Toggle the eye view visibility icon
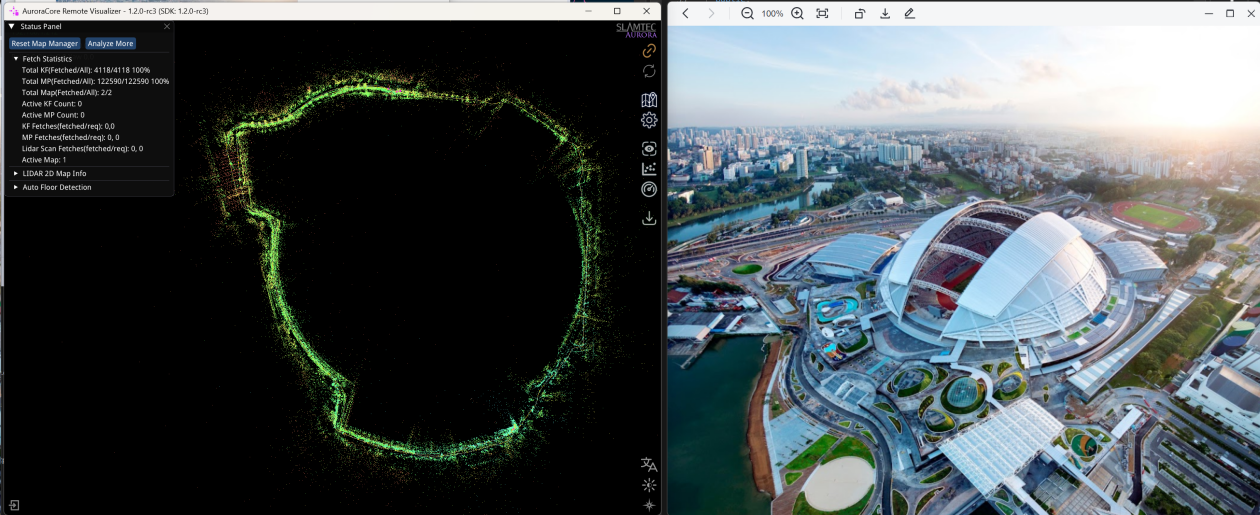 point(649,148)
